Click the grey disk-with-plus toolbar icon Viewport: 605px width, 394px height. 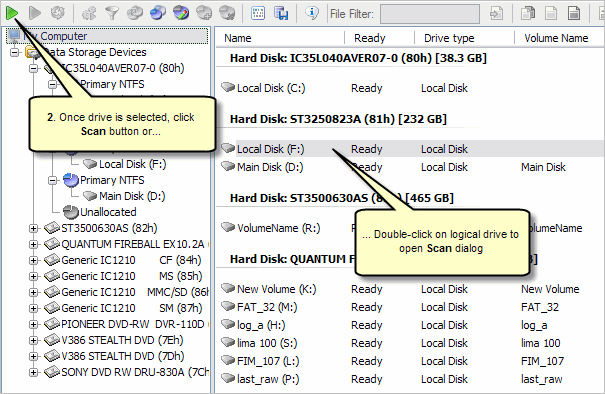coord(204,13)
